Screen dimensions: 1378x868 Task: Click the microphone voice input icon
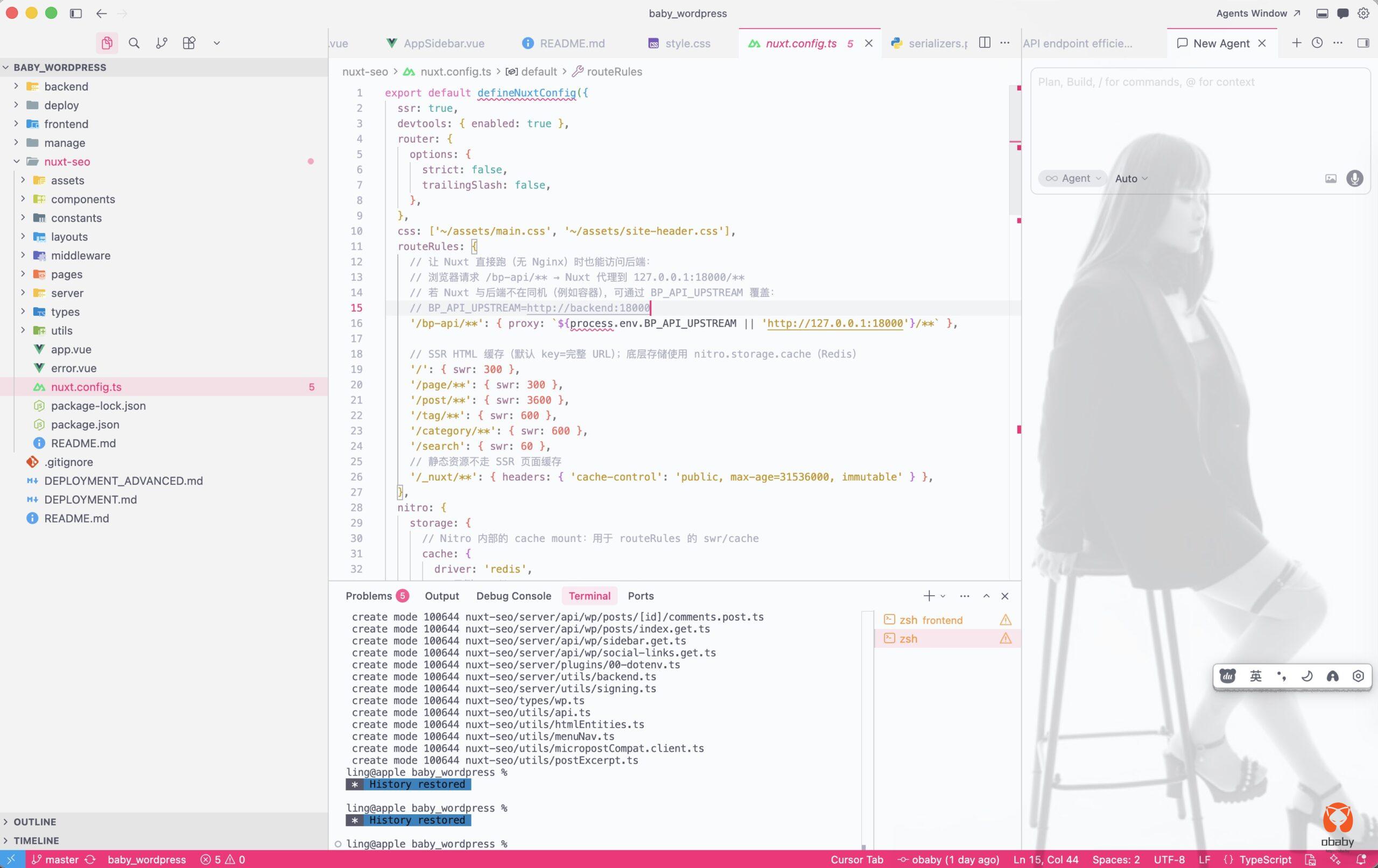pyautogui.click(x=1354, y=179)
